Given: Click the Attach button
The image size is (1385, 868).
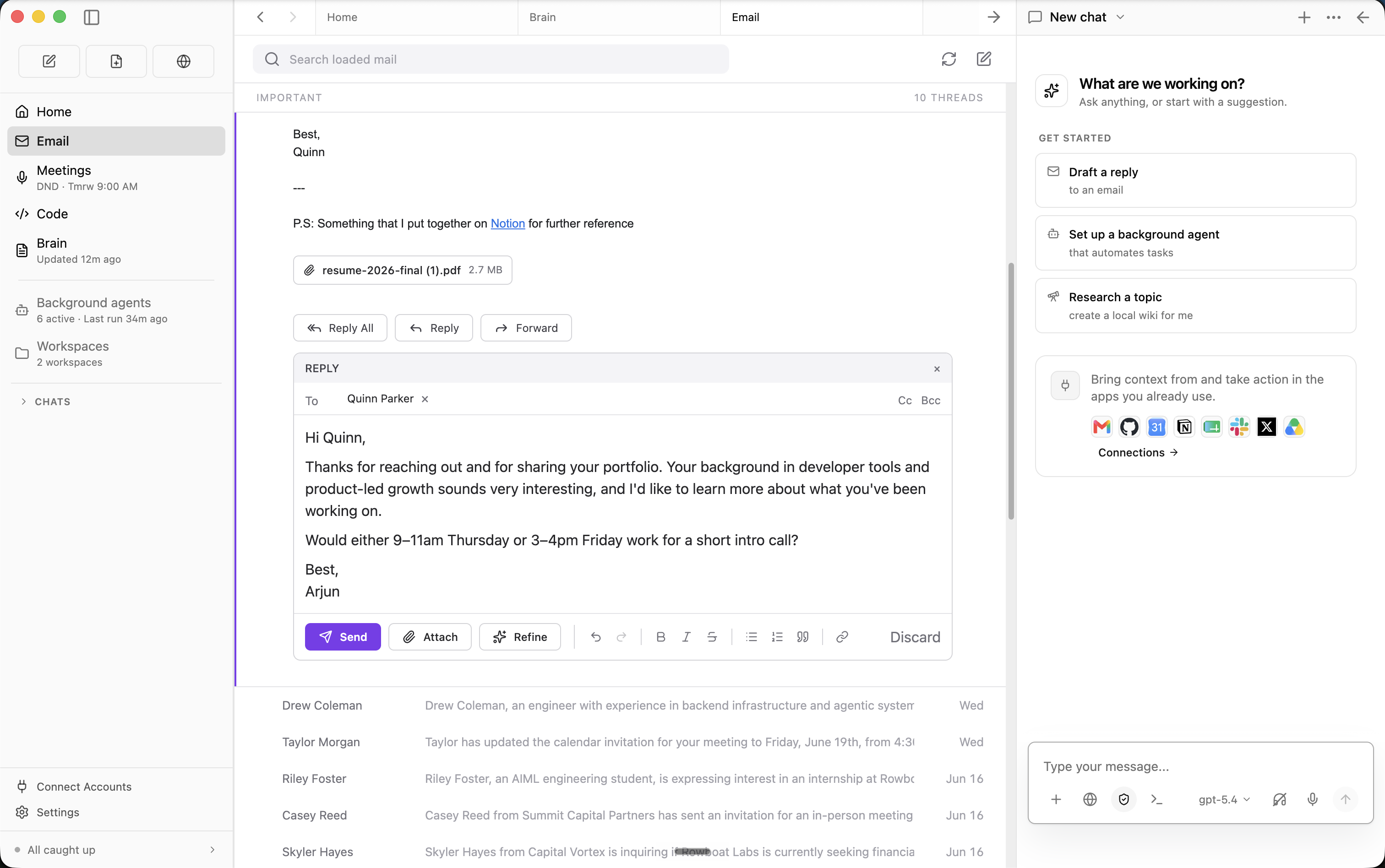Looking at the screenshot, I should pyautogui.click(x=430, y=637).
